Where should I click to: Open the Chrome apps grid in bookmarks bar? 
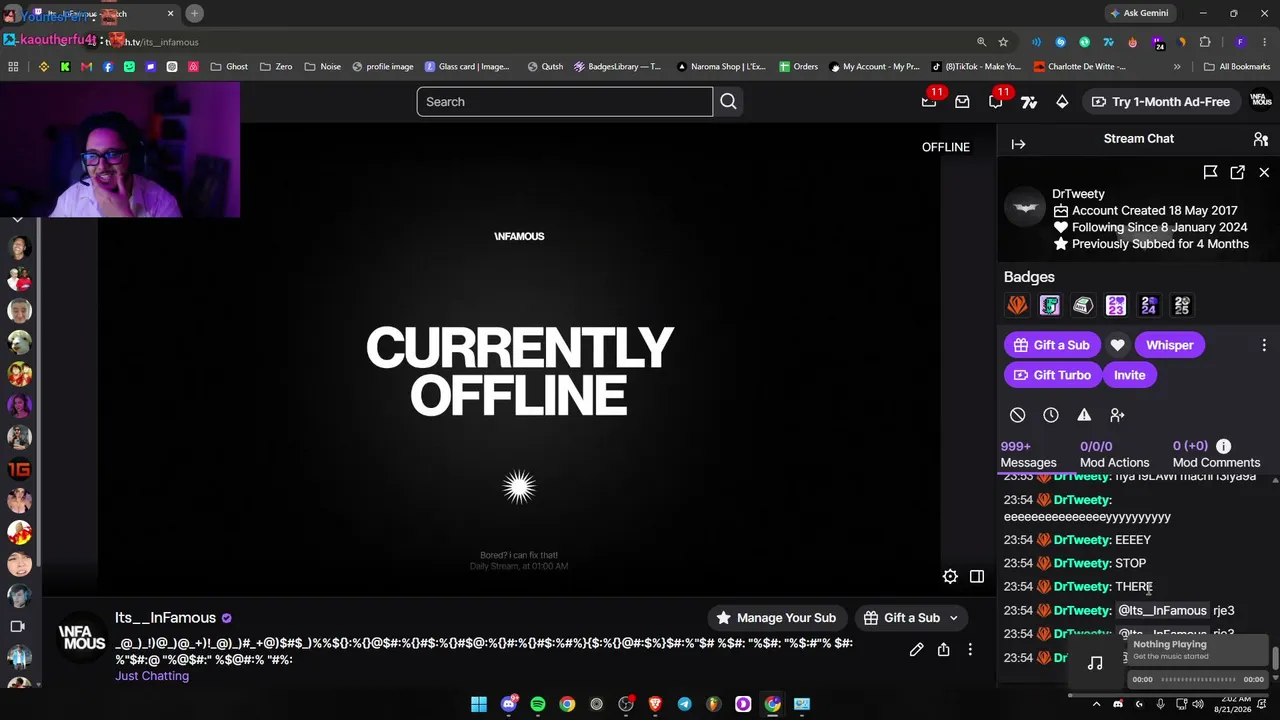(x=13, y=67)
